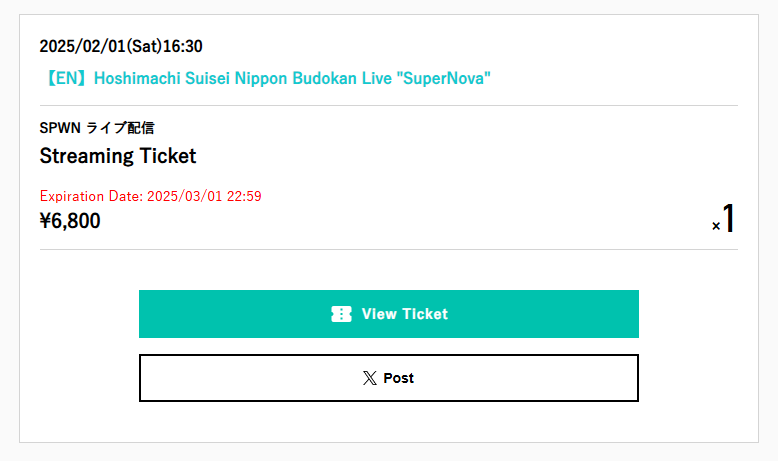Viewport: 778px width, 461px height.
Task: Click the red Expiration Date text
Action: tap(150, 196)
